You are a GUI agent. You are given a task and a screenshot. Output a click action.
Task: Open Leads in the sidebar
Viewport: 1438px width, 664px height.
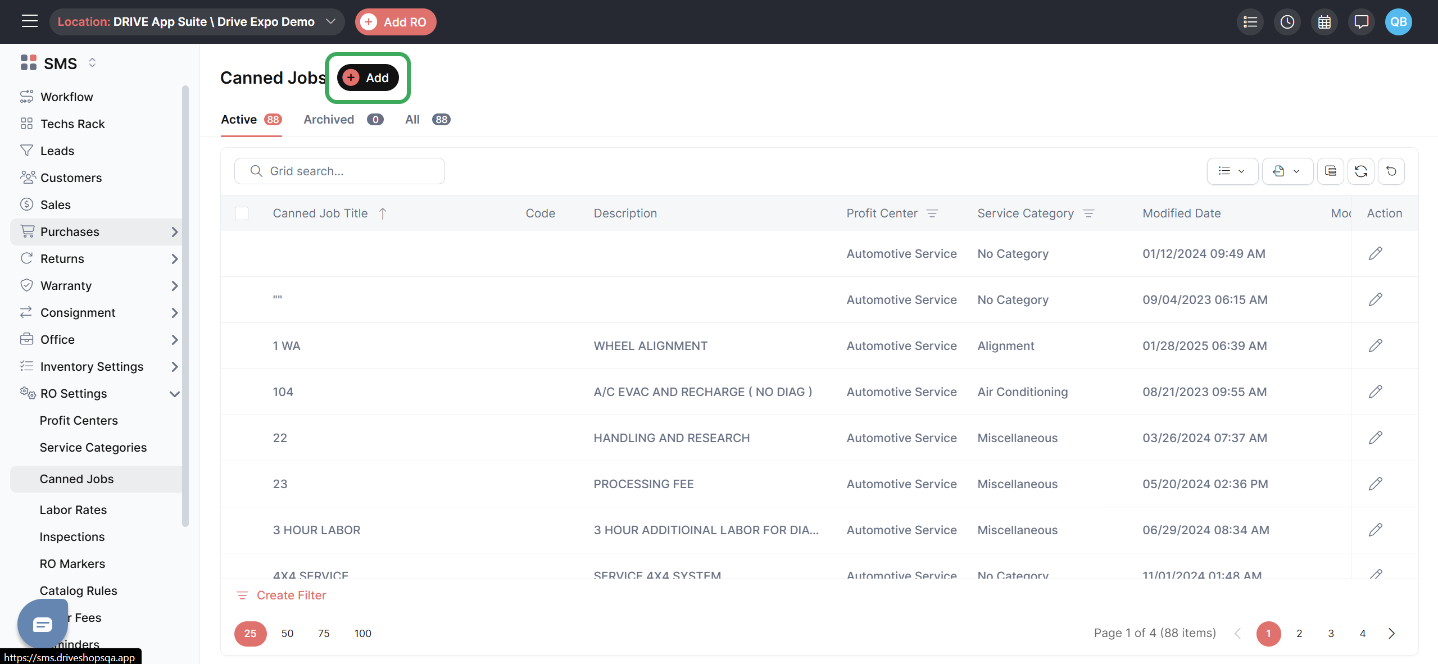(x=57, y=151)
